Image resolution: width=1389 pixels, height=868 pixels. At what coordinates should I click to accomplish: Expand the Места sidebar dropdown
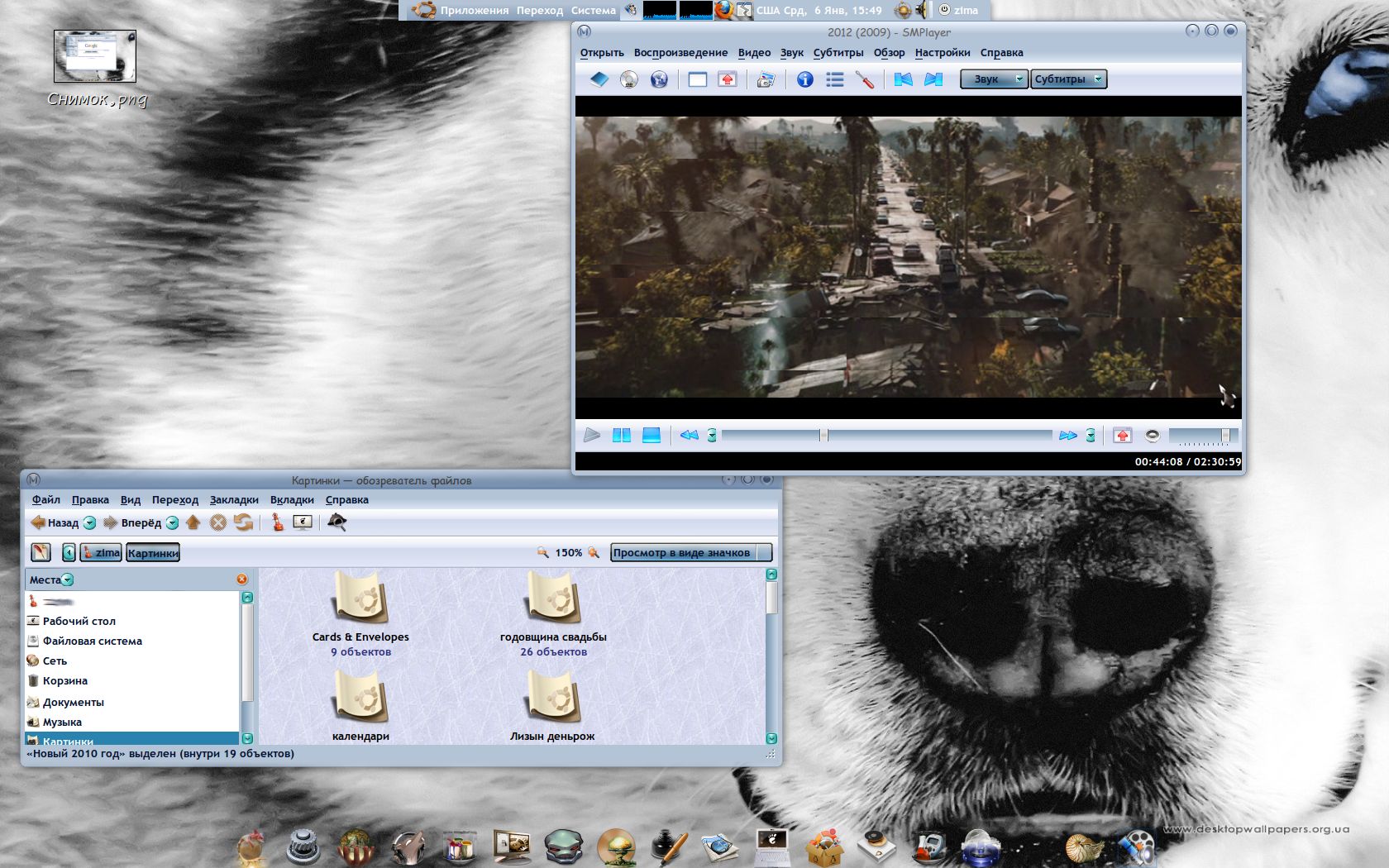(68, 579)
